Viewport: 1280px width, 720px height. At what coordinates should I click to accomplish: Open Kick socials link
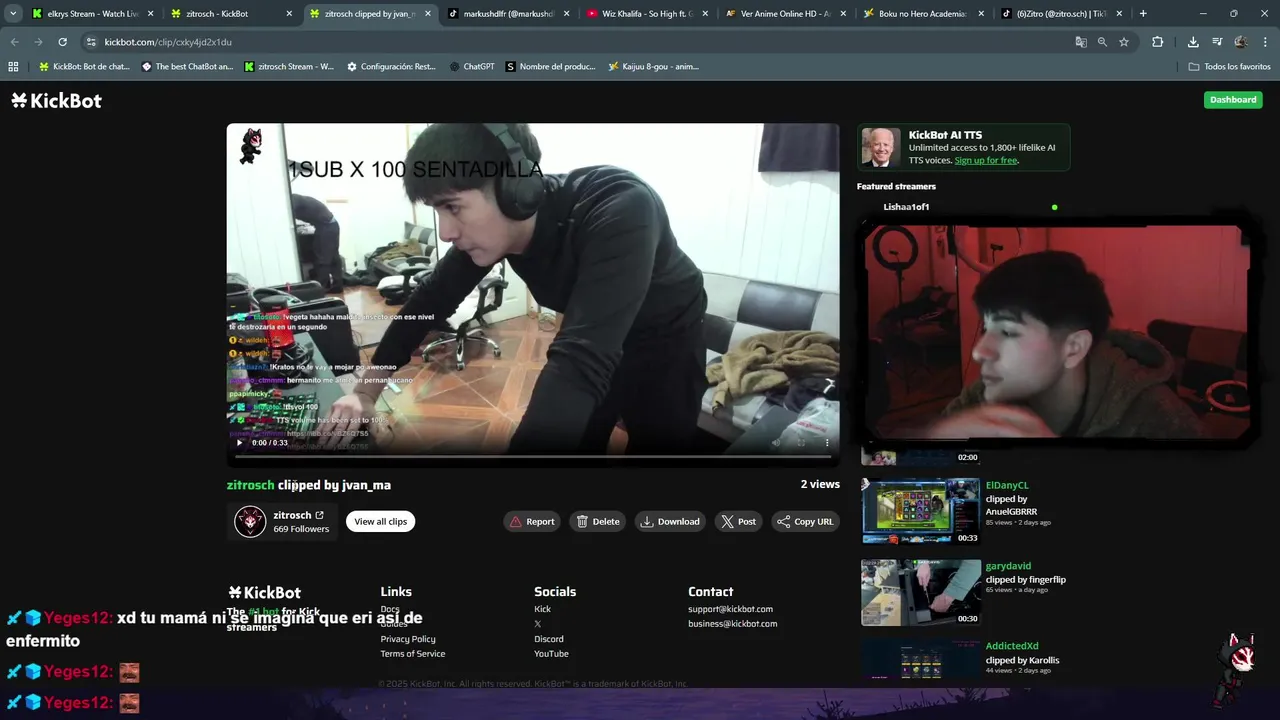(542, 609)
